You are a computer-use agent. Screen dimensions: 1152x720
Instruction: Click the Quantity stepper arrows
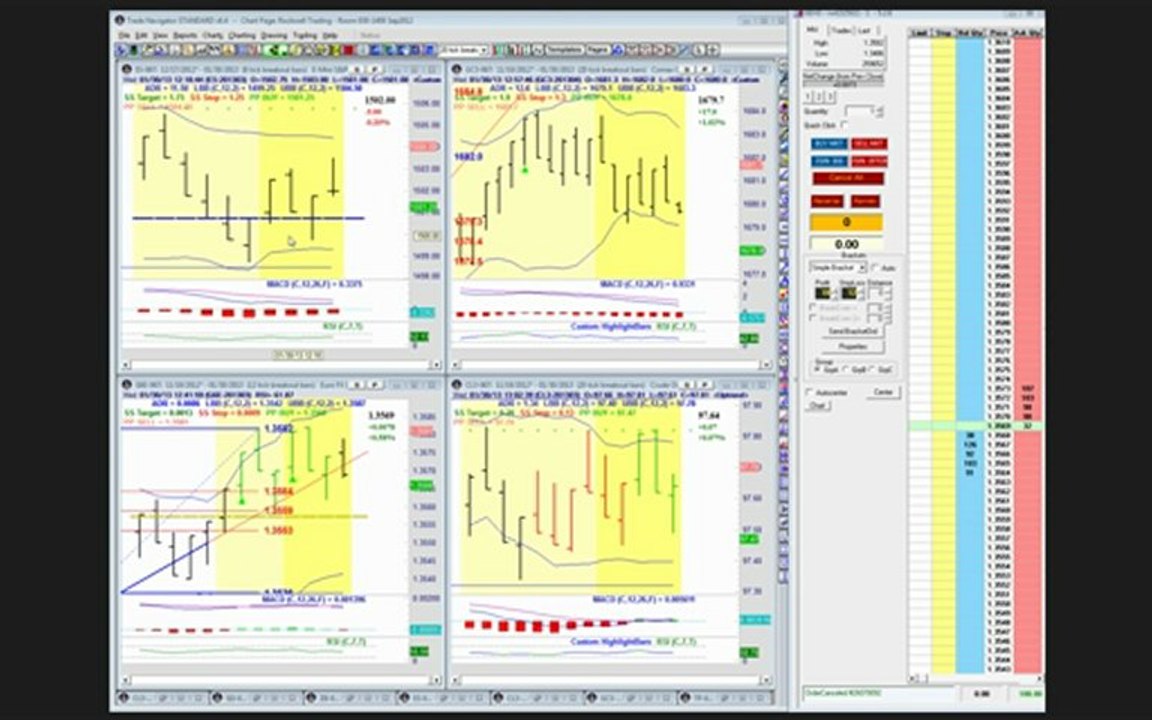point(880,111)
